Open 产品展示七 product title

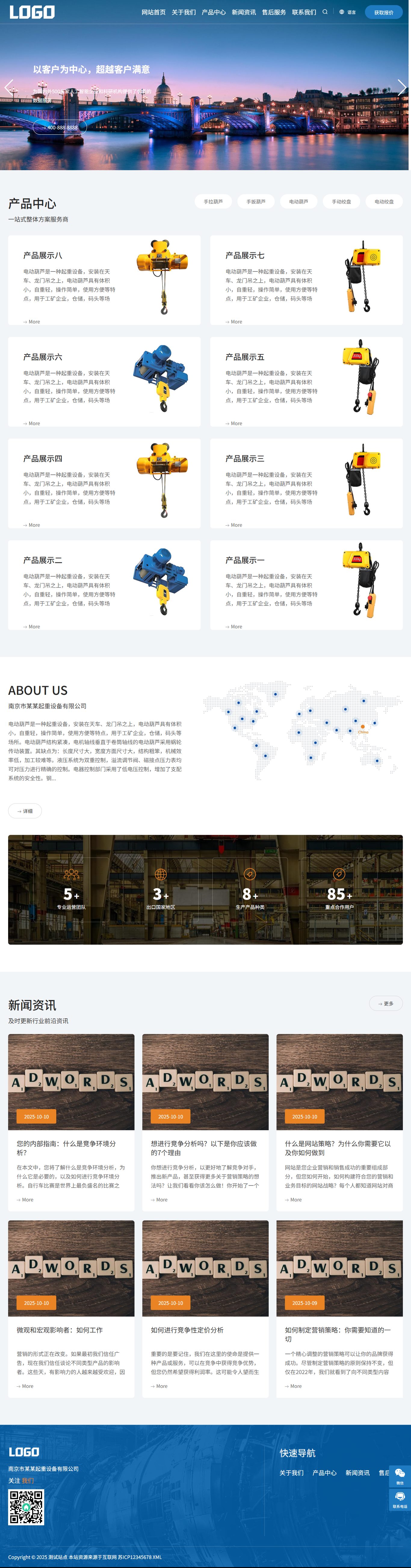pyautogui.click(x=245, y=256)
